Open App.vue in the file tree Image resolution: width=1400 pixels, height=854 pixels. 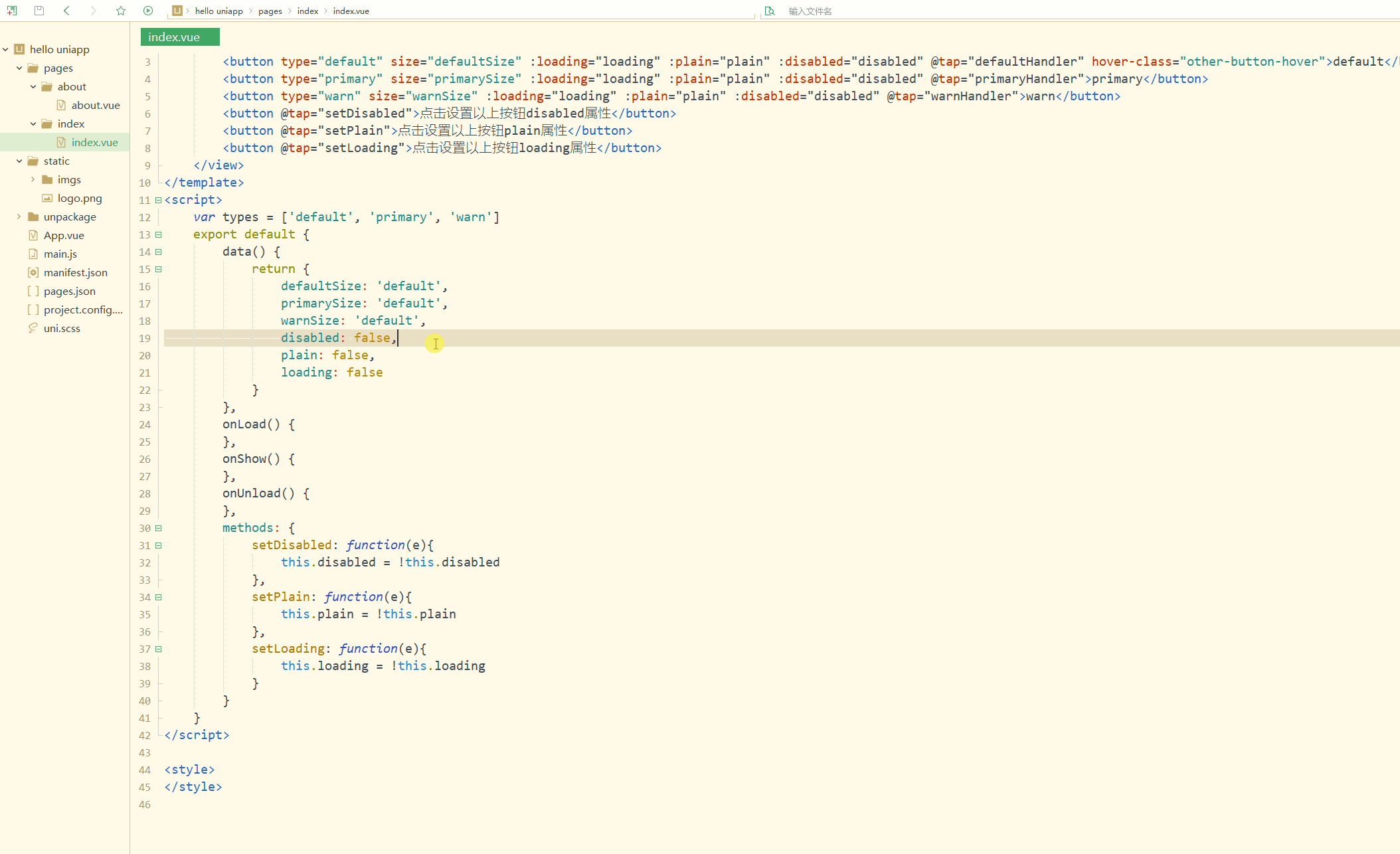click(x=64, y=235)
